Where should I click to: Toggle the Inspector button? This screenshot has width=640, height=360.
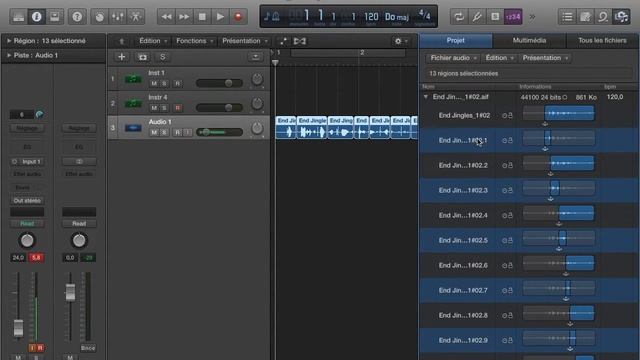tap(36, 17)
